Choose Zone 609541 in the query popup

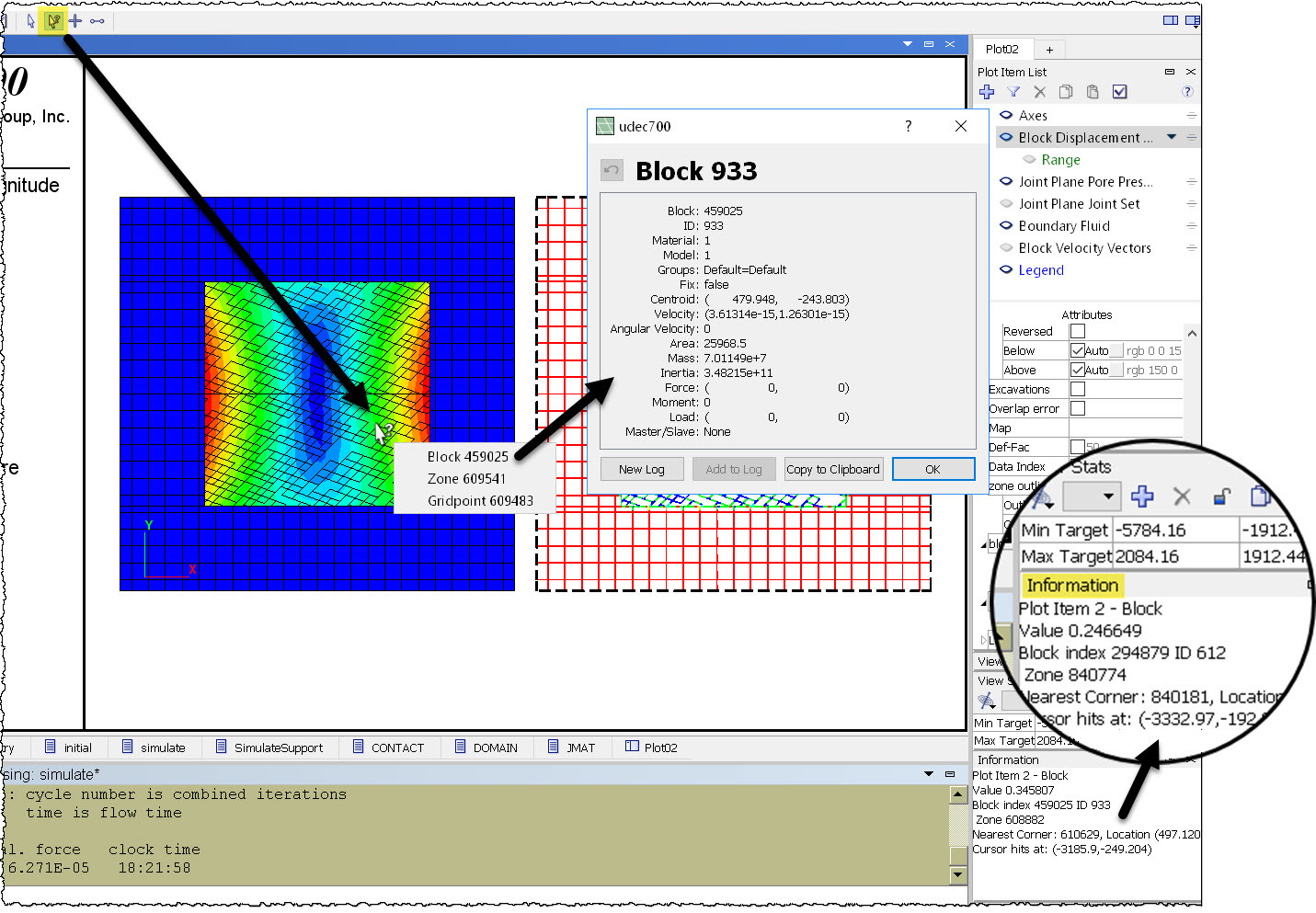coord(466,479)
